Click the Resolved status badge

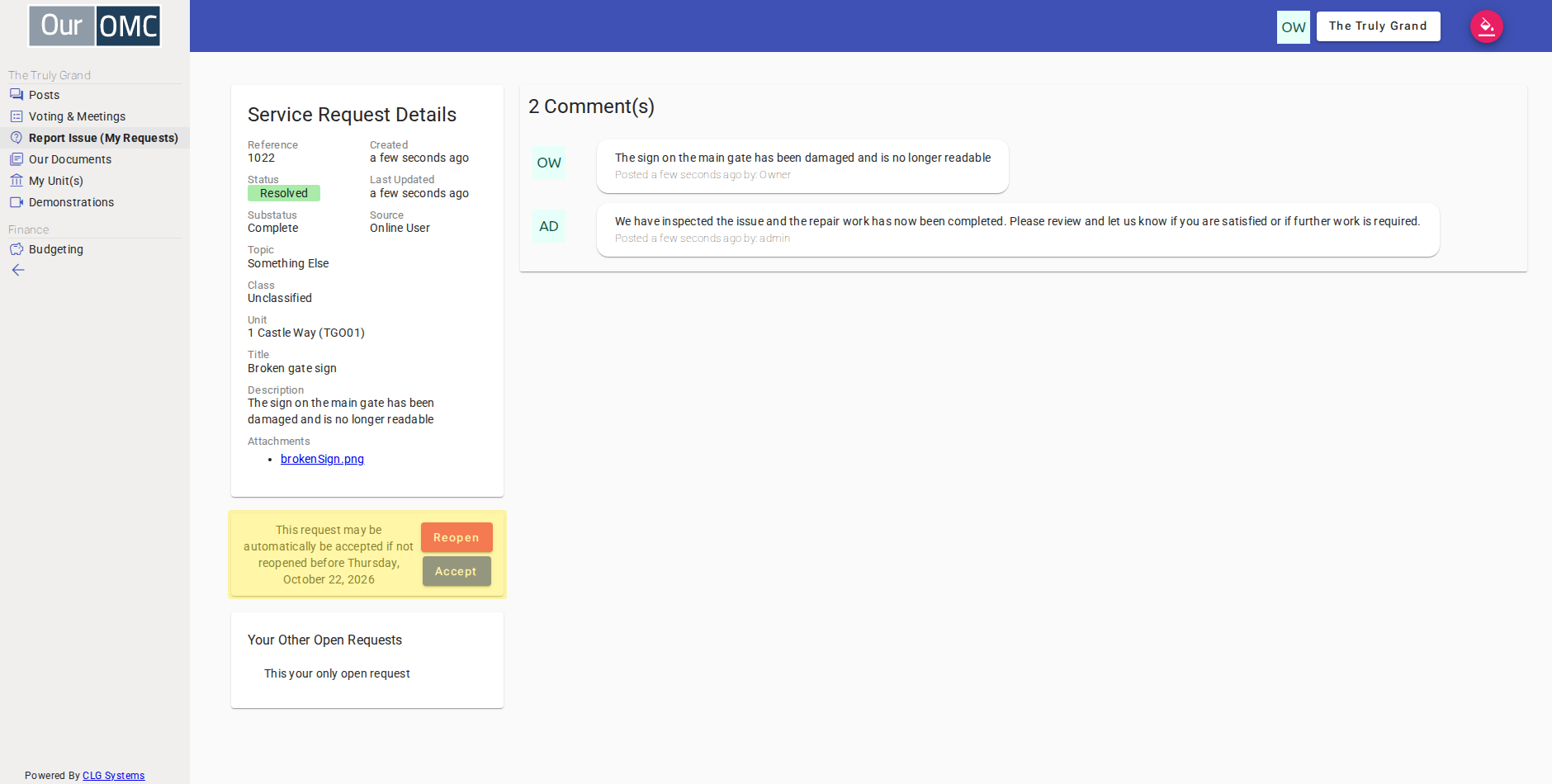pyautogui.click(x=284, y=193)
